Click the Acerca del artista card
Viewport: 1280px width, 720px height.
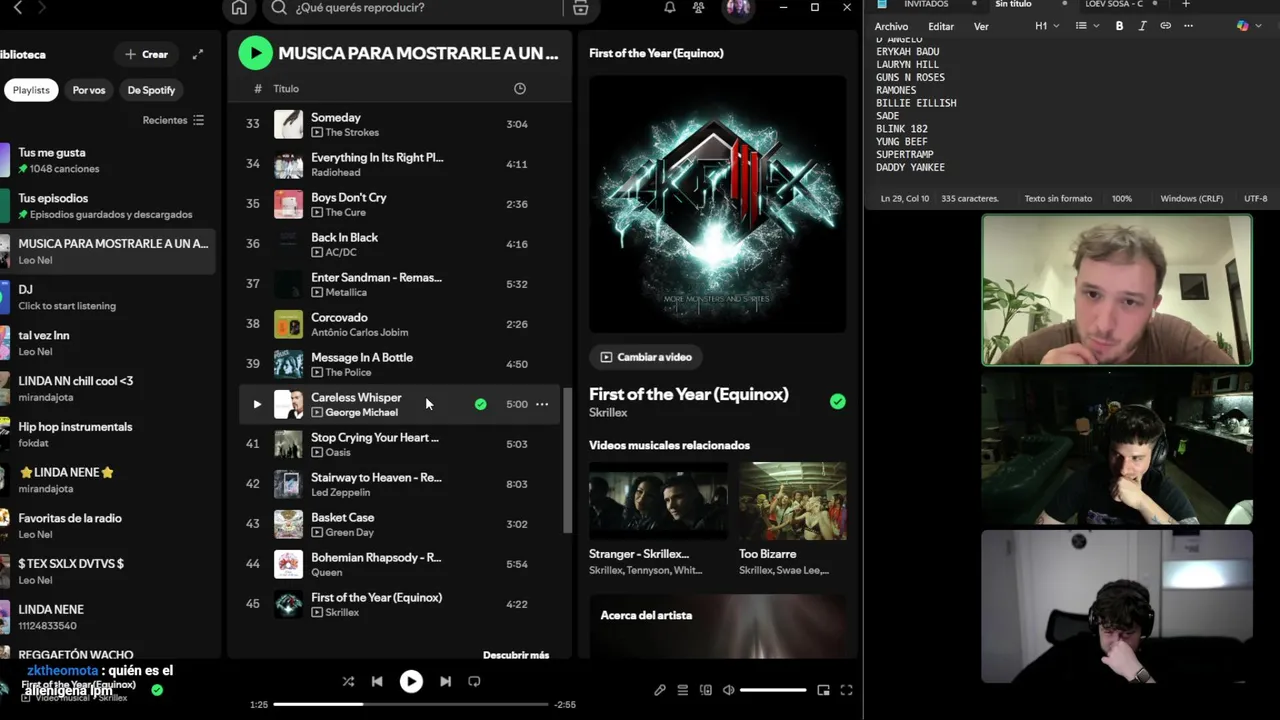[x=717, y=627]
